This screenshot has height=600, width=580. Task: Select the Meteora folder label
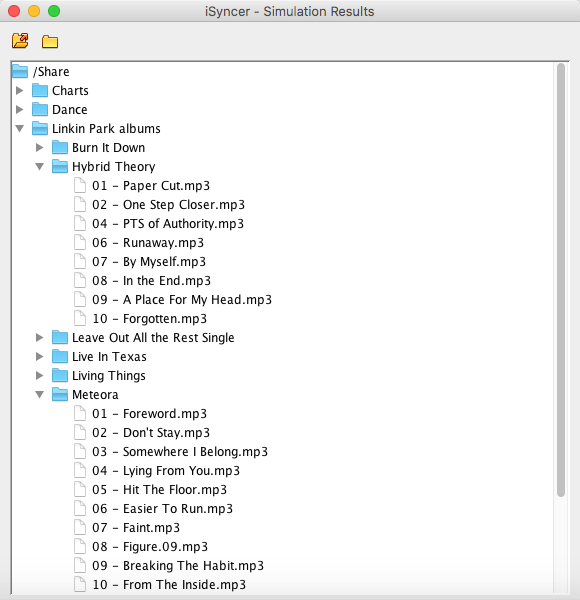click(x=95, y=395)
